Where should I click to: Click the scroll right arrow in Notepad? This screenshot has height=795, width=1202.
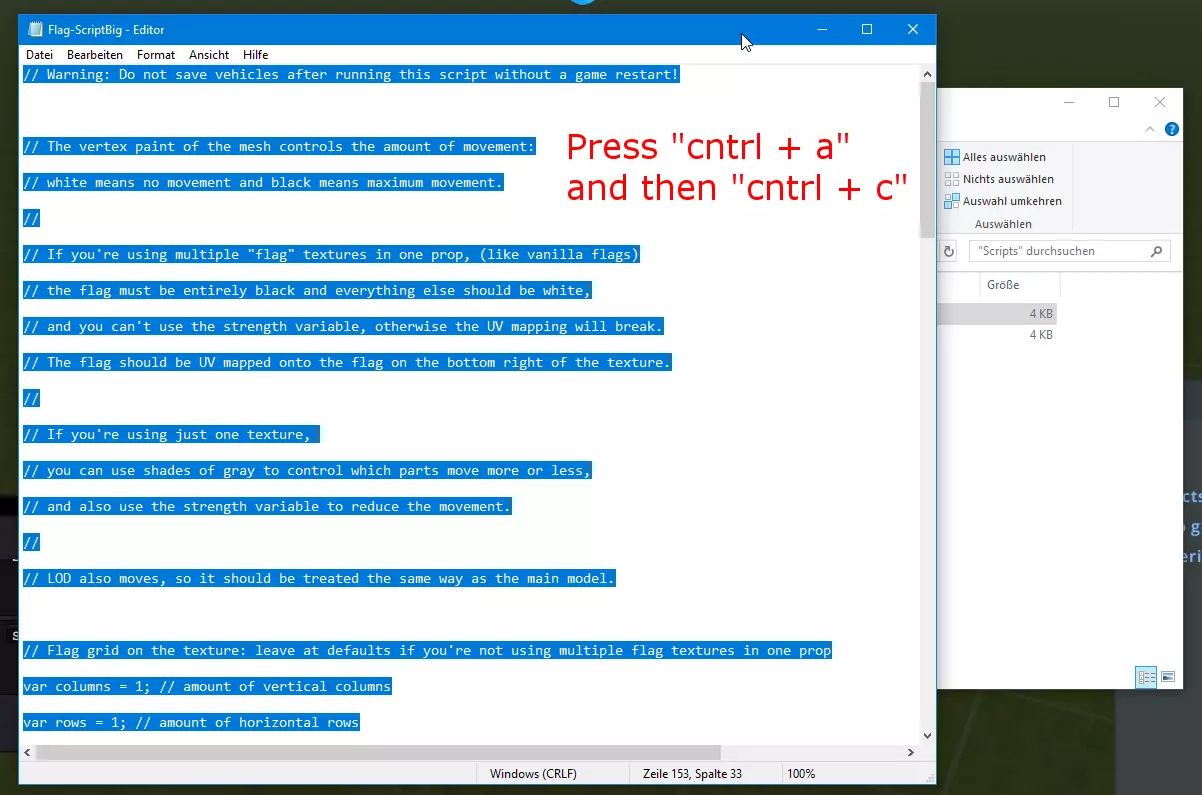click(910, 752)
